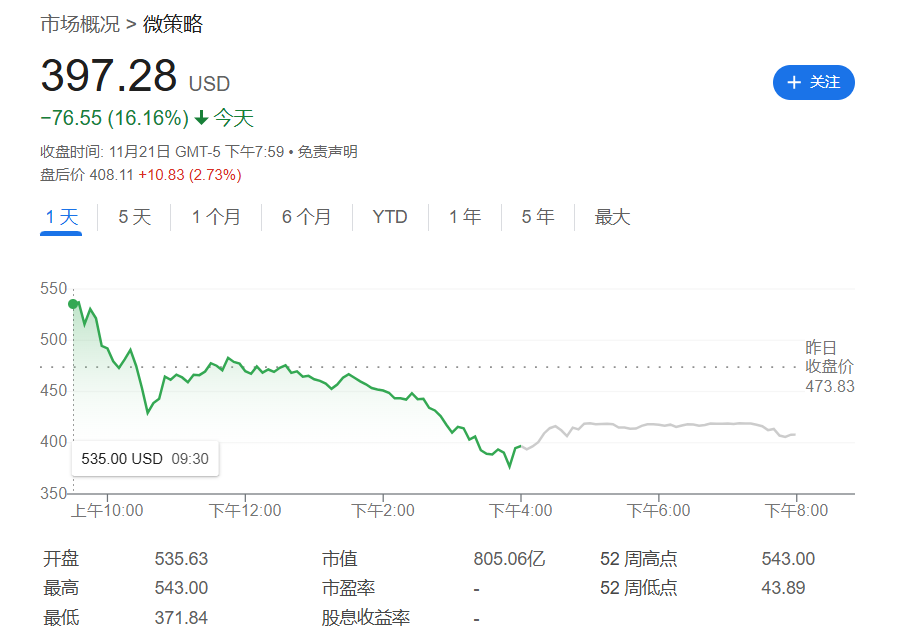Click the 52 周低点 value 43.89
The width and height of the screenshot is (905, 641).
(x=783, y=588)
